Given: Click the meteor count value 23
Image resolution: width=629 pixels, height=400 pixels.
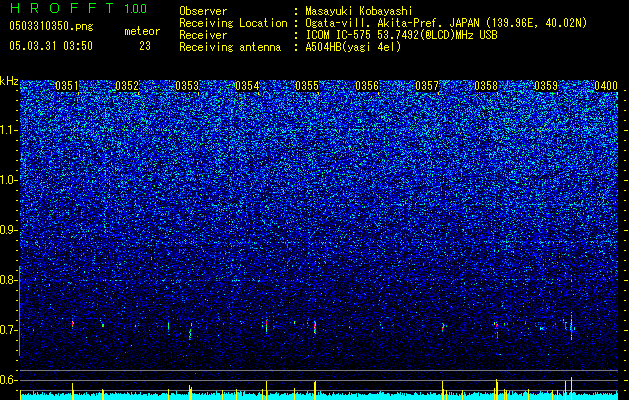Looking at the screenshot, I should (145, 46).
